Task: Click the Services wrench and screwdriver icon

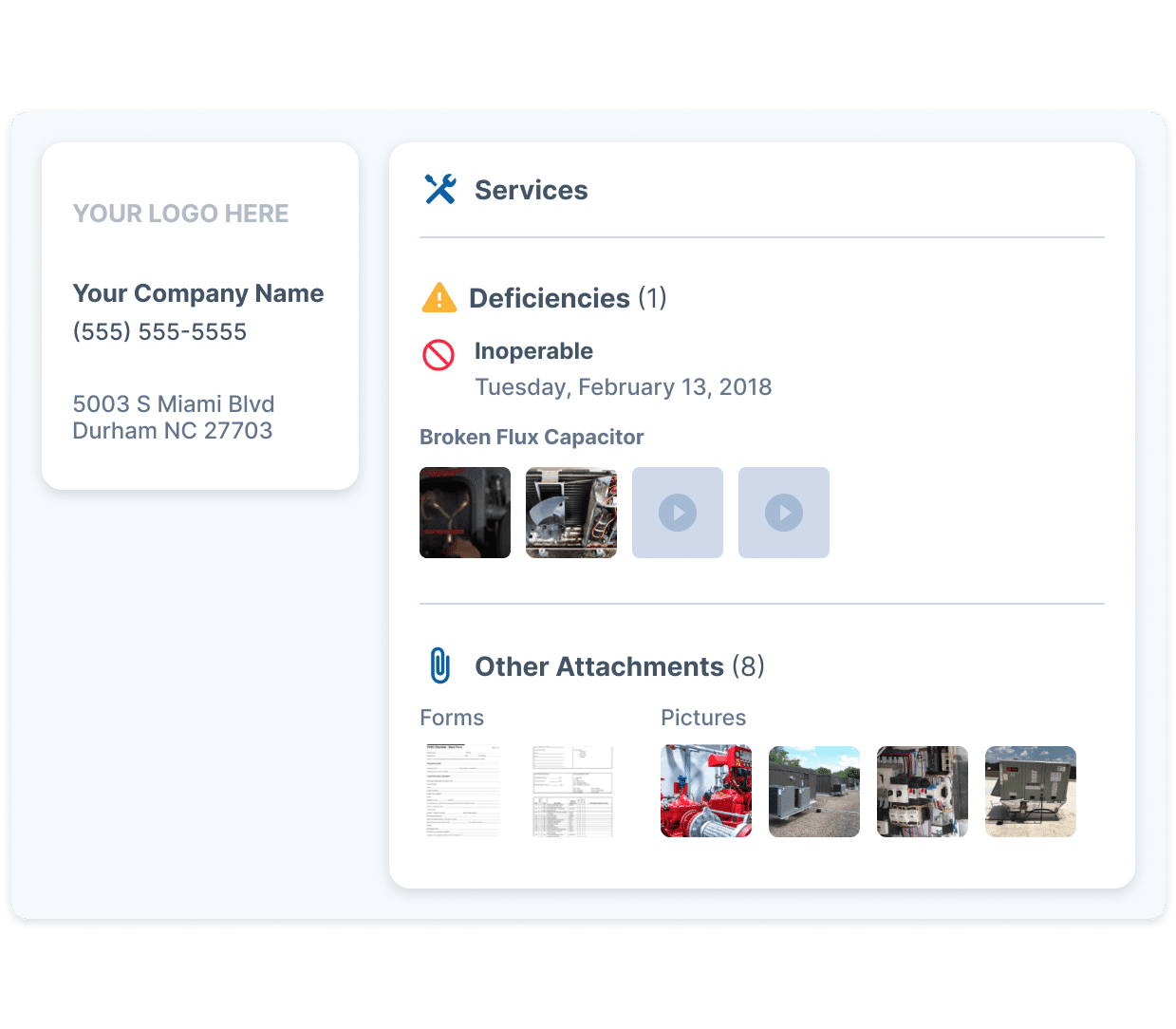Action: point(440,189)
